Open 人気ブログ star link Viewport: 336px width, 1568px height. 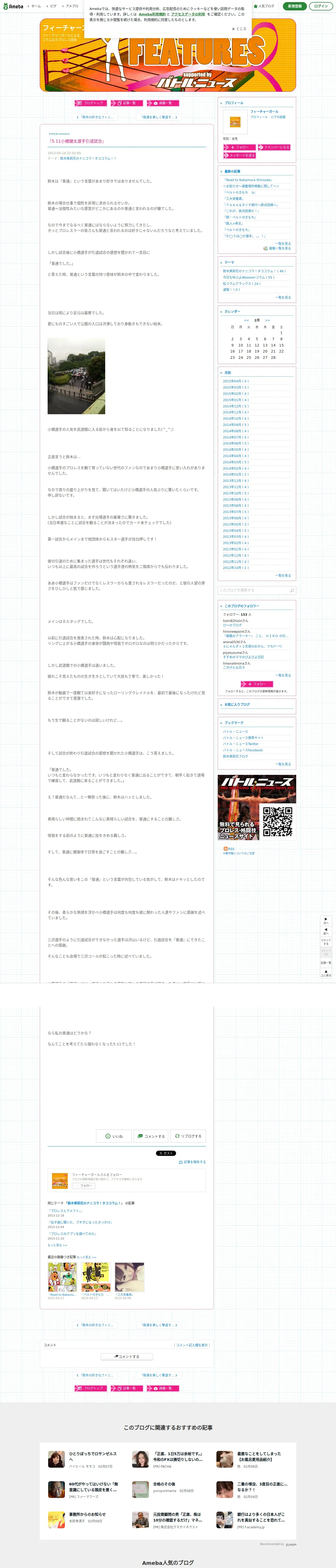point(264,6)
